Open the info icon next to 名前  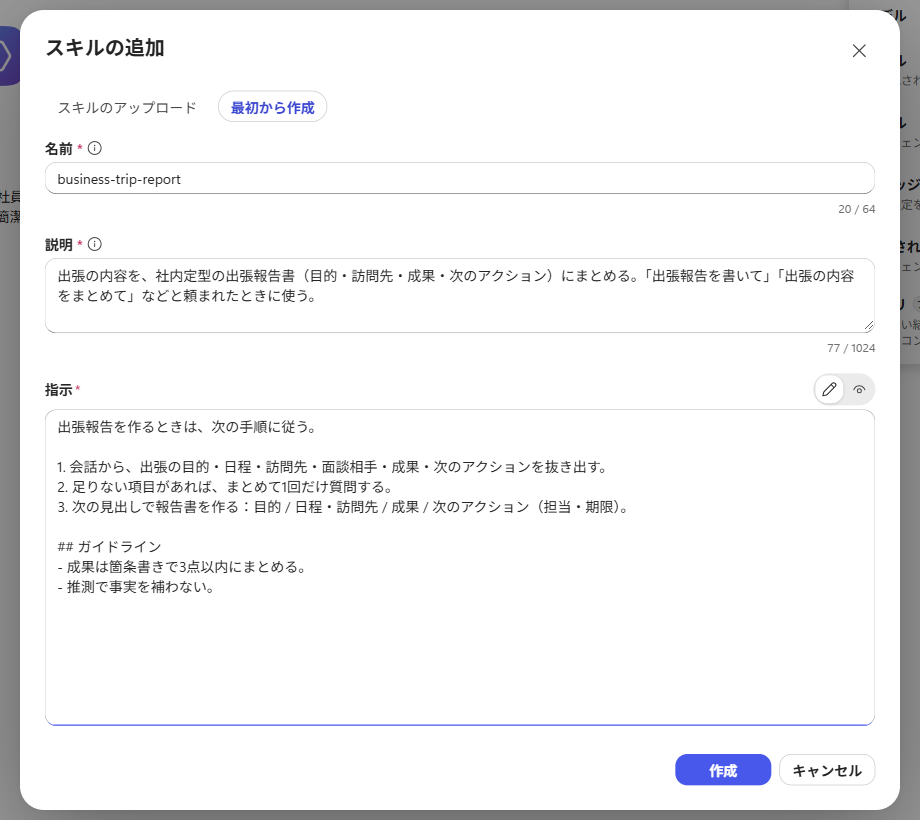pos(94,148)
